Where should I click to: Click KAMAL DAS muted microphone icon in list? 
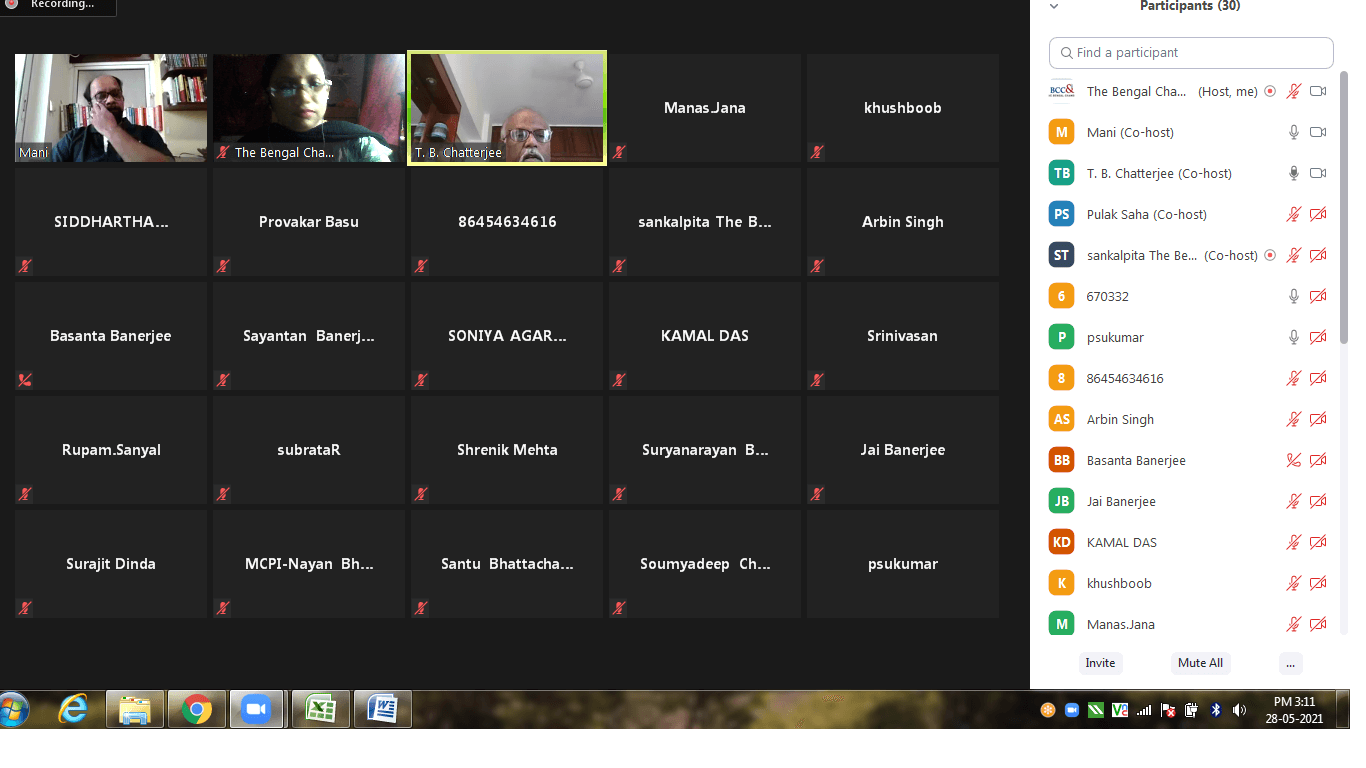coord(1294,542)
